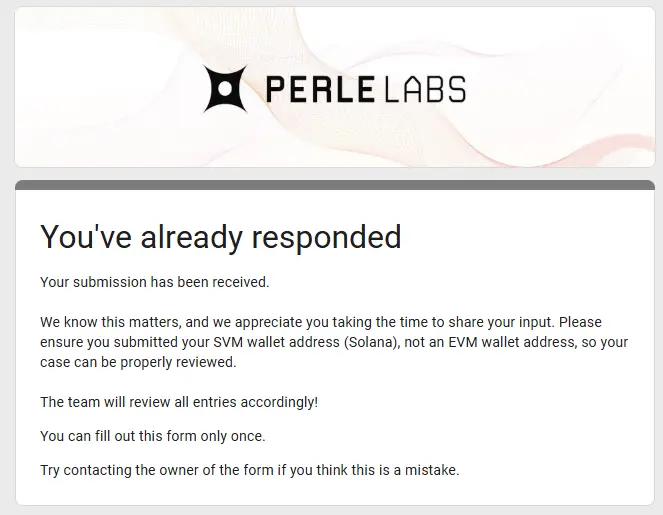Click the thin LABS word in logo
Screen dimensions: 663x515
[x=426, y=89]
